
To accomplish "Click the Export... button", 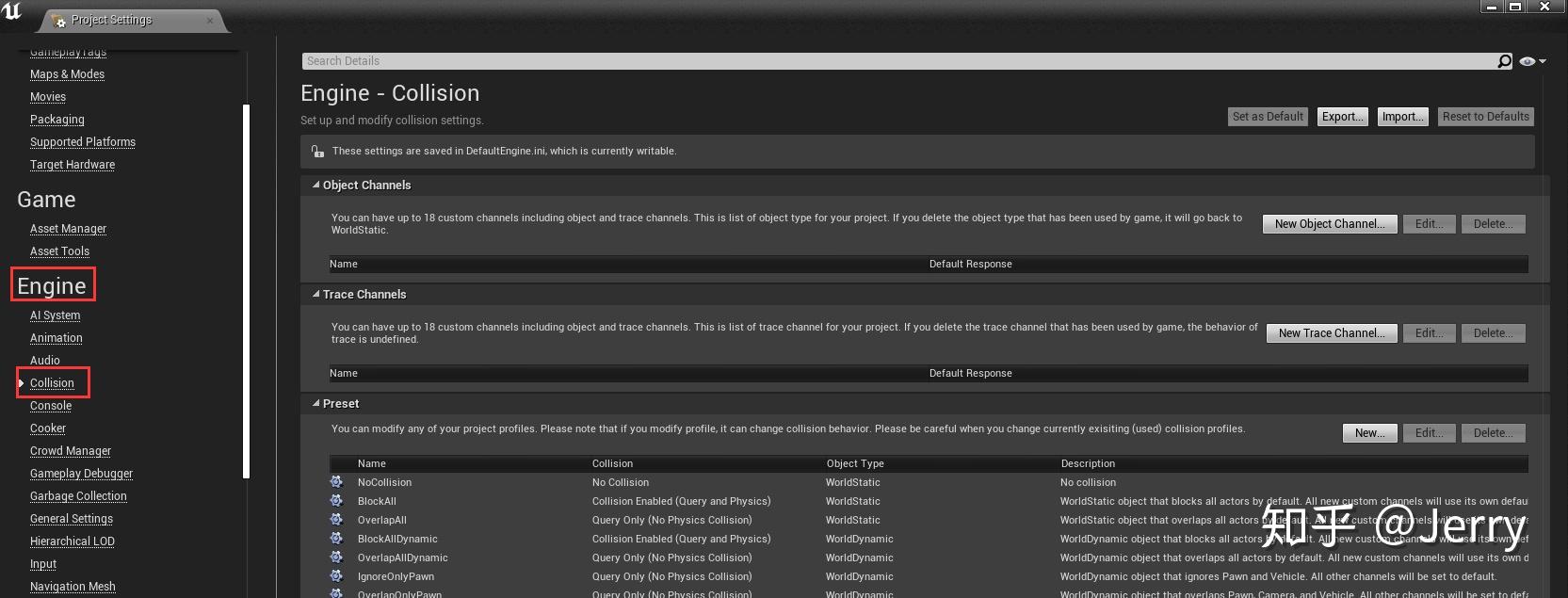I will tap(1343, 117).
